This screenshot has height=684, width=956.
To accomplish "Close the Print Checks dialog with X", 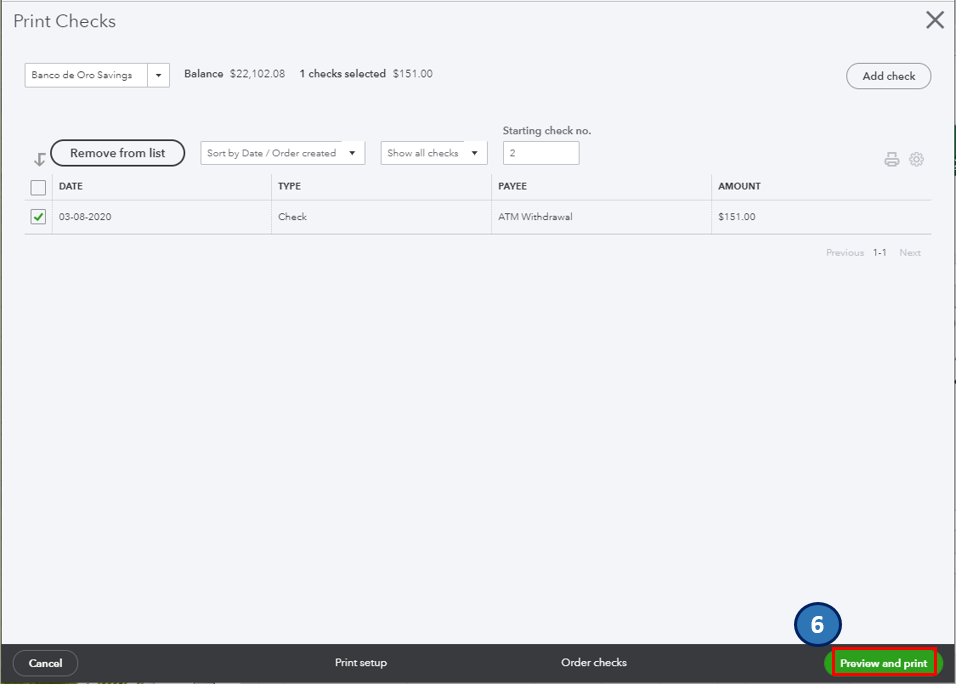I will [935, 20].
